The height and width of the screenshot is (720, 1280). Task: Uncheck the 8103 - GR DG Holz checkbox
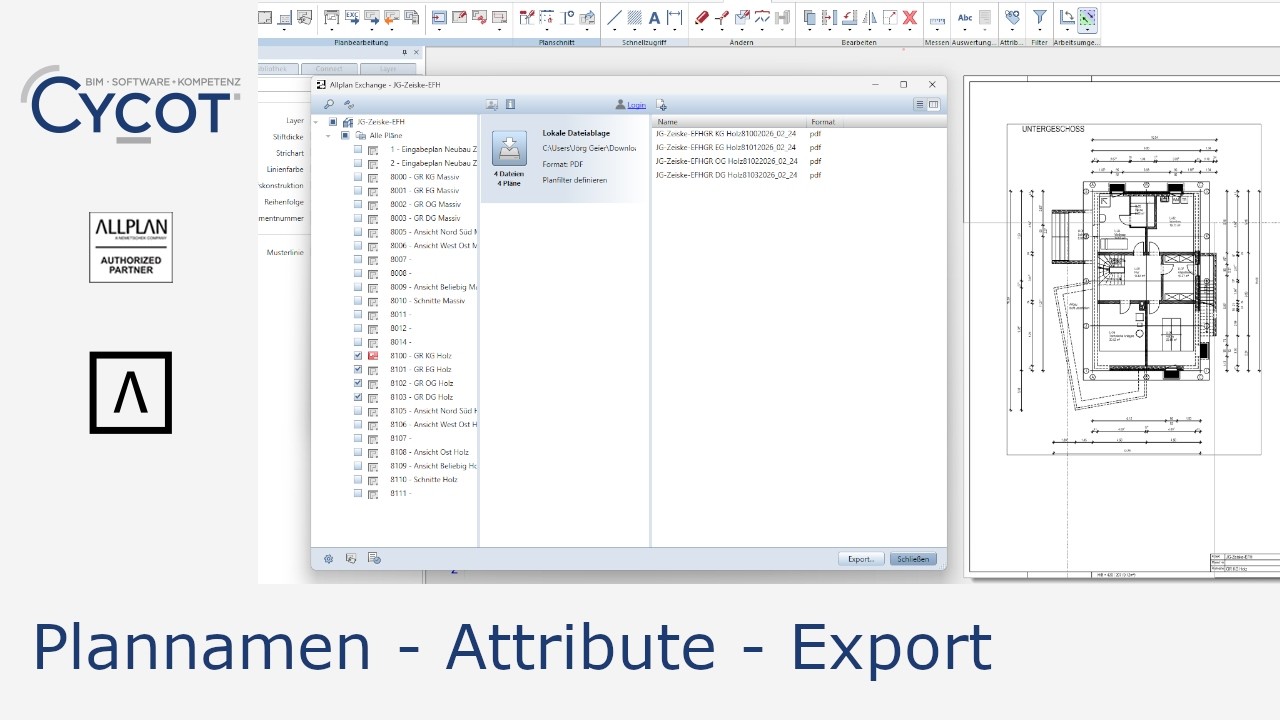pyautogui.click(x=358, y=397)
